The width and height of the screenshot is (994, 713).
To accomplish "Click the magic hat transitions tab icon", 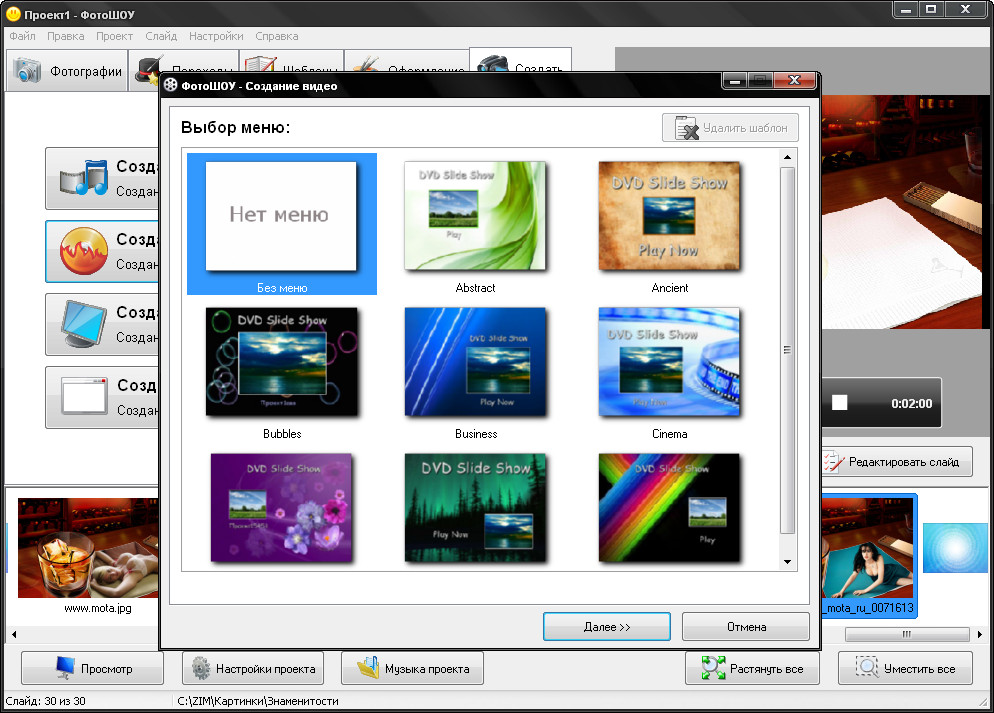I will tap(147, 71).
